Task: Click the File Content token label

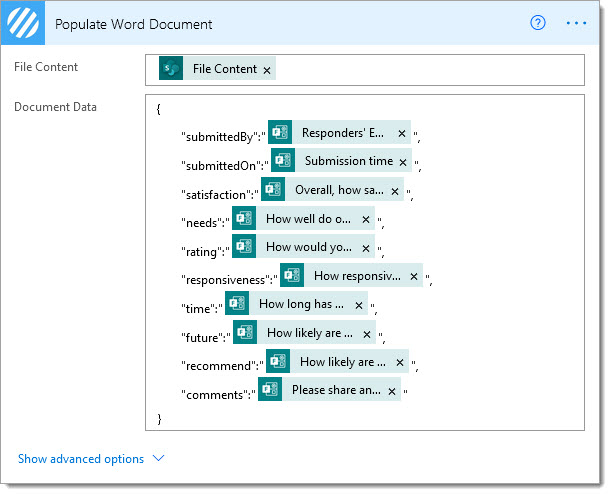Action: (x=224, y=69)
